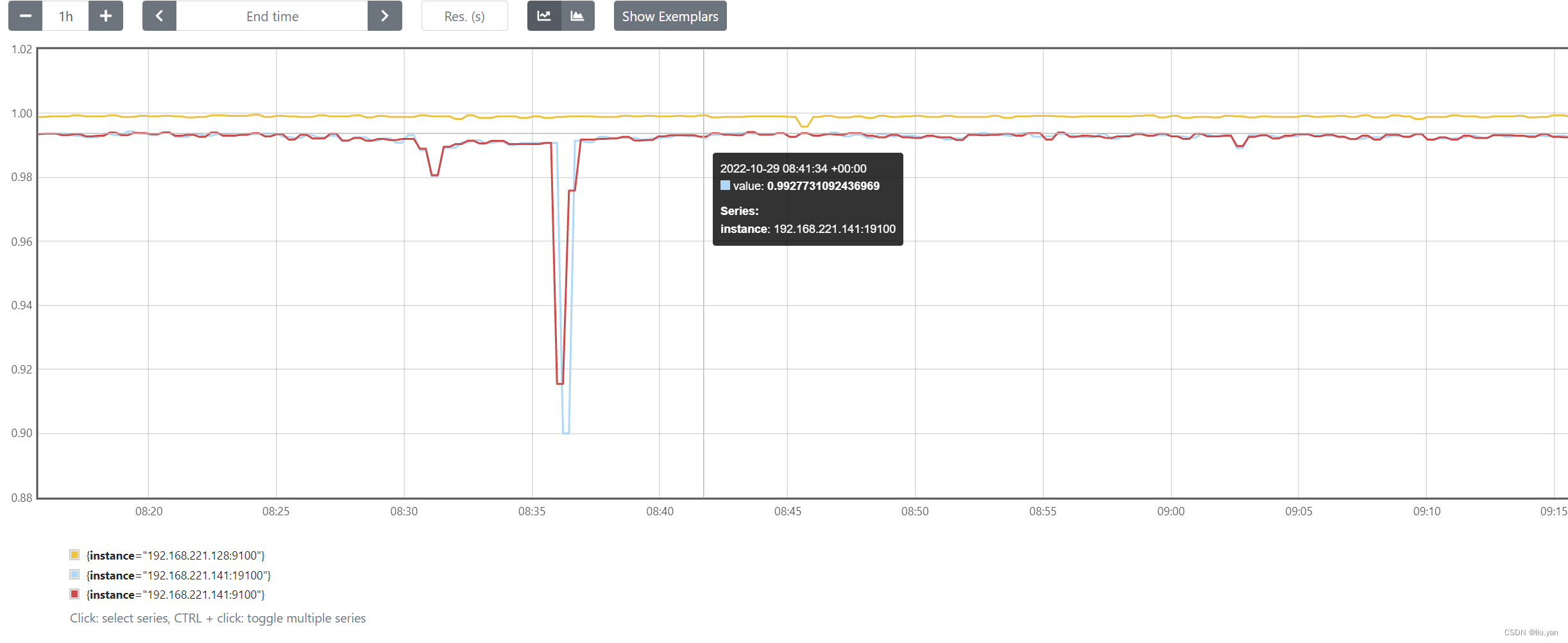The image size is (1568, 643).
Task: Click the tooltip value 0.9927731092436969
Action: point(823,186)
